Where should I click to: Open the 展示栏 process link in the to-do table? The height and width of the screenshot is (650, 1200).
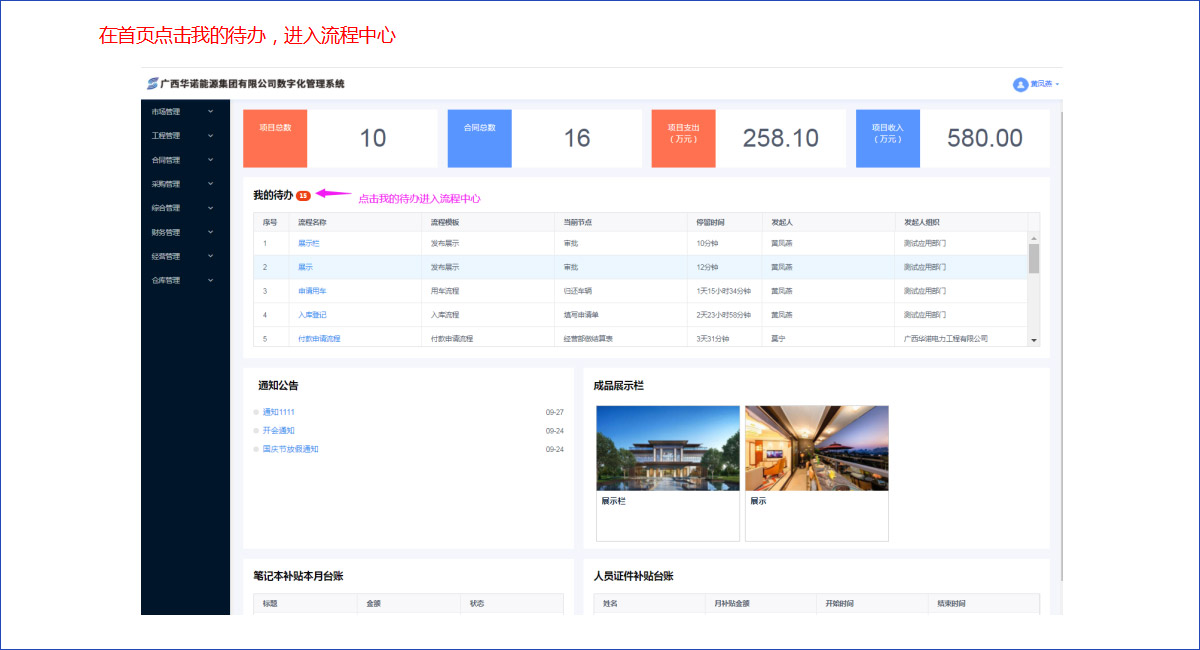point(308,243)
